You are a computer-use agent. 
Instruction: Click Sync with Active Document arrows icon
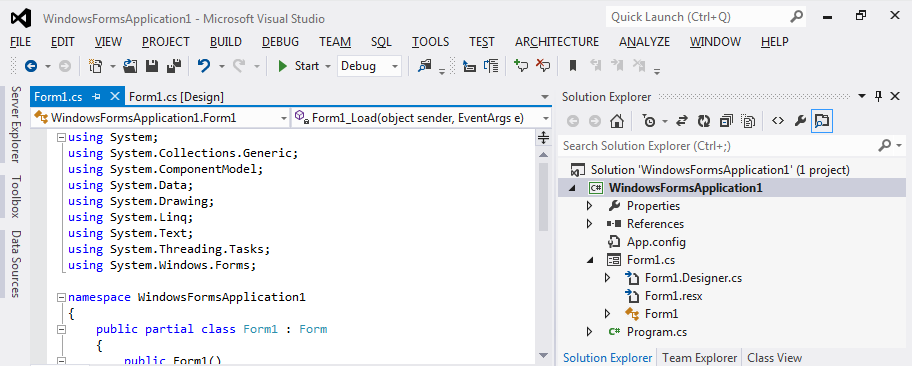pyautogui.click(x=682, y=121)
